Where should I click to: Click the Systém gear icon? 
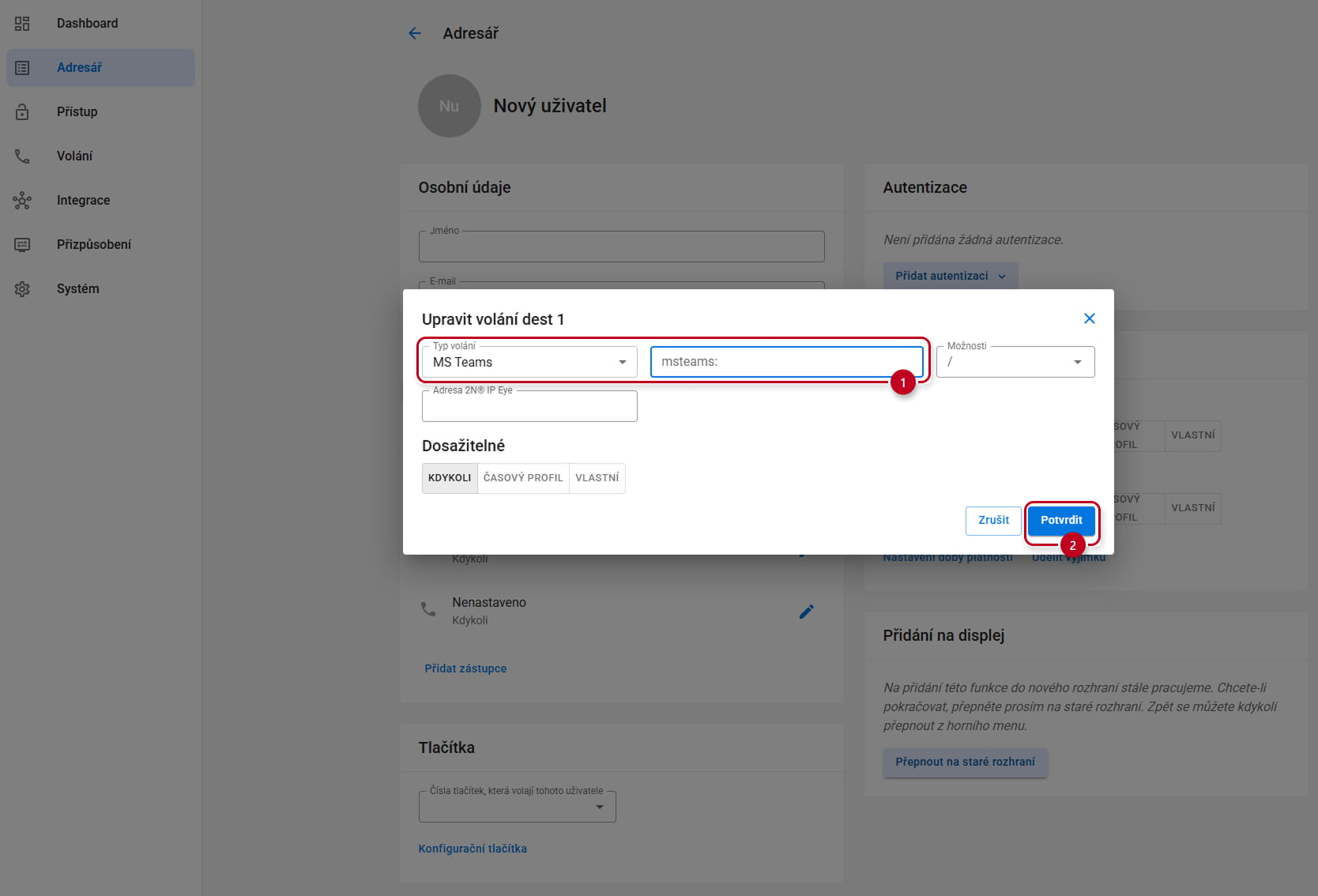click(22, 289)
